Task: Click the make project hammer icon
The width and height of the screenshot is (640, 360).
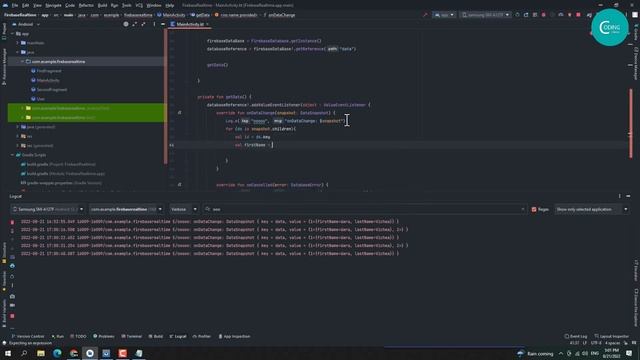Action: tap(425, 15)
